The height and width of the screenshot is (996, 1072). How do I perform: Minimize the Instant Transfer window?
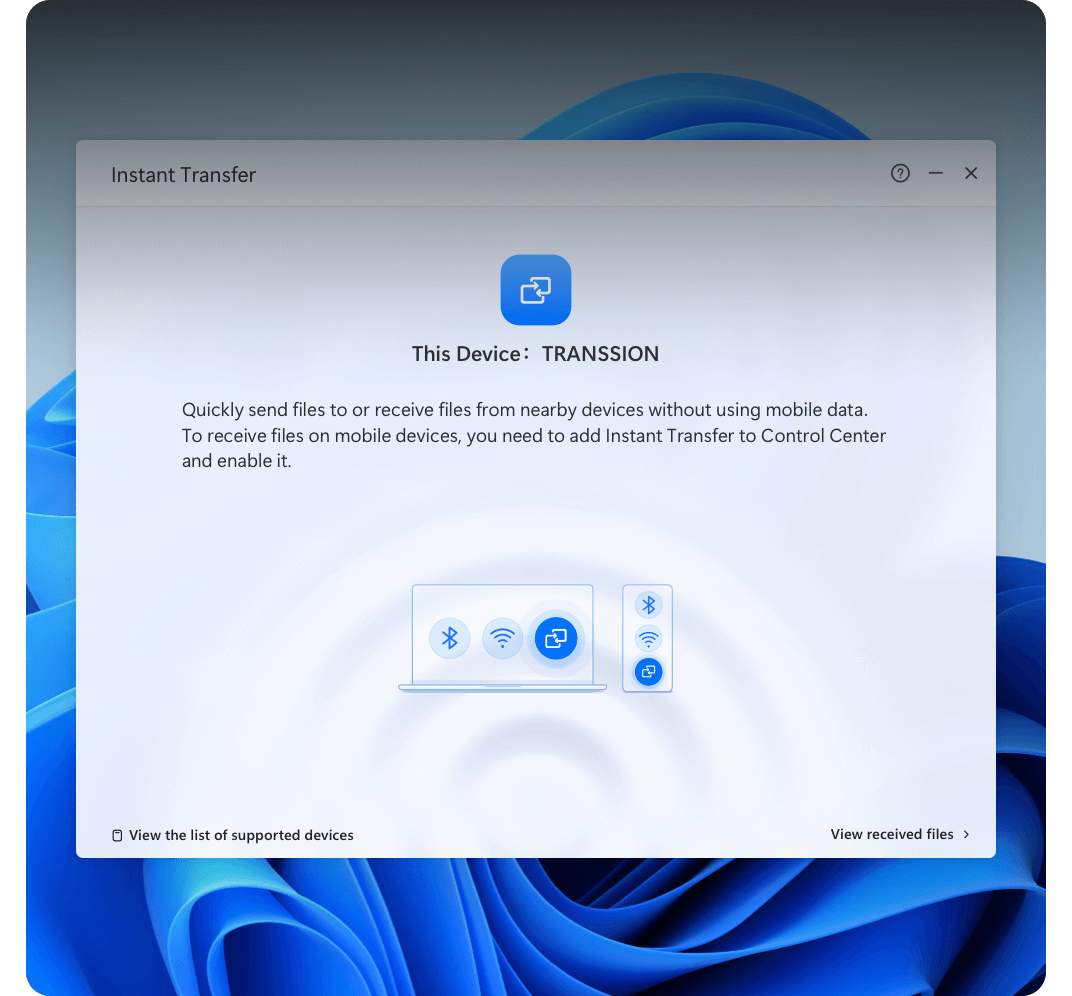click(936, 173)
